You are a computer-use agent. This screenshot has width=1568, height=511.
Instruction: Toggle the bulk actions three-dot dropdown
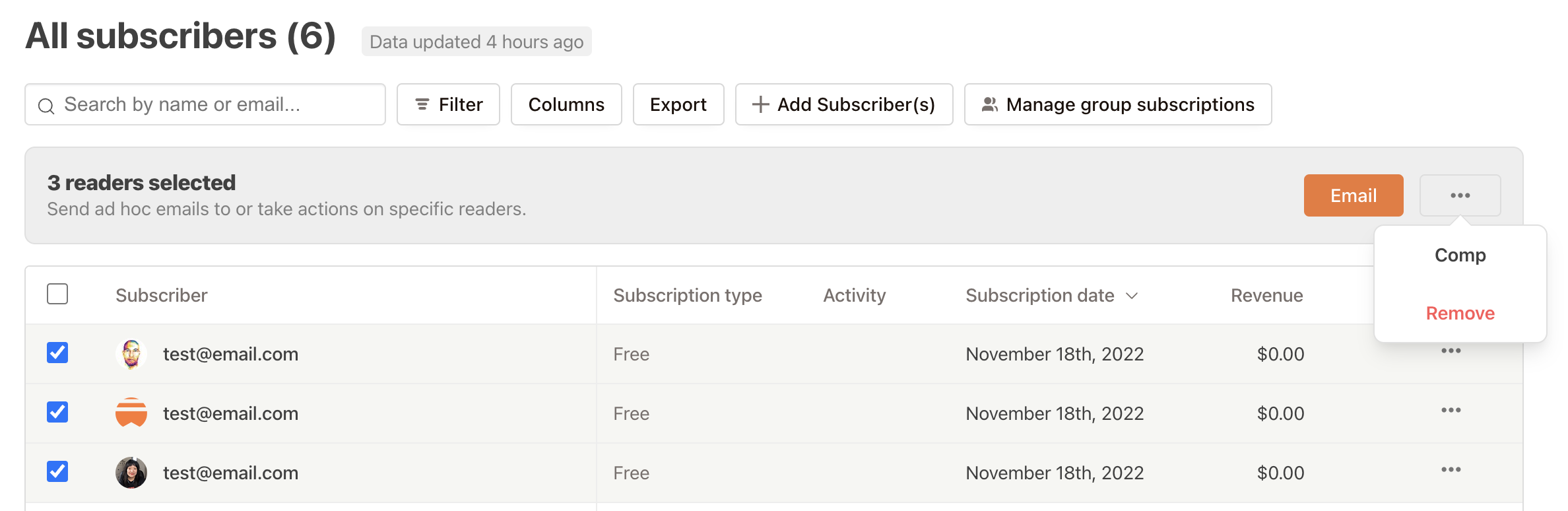pyautogui.click(x=1460, y=195)
